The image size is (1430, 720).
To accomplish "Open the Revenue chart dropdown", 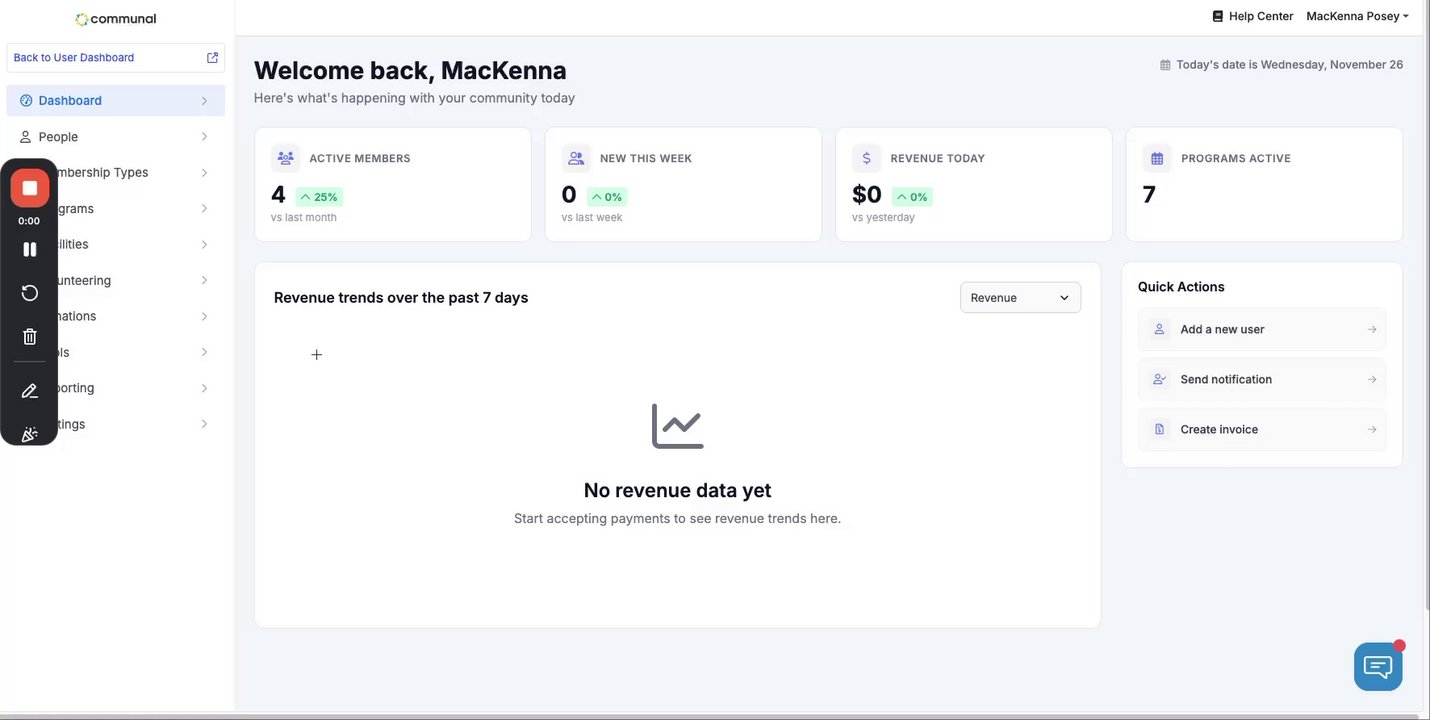I will coord(1020,298).
